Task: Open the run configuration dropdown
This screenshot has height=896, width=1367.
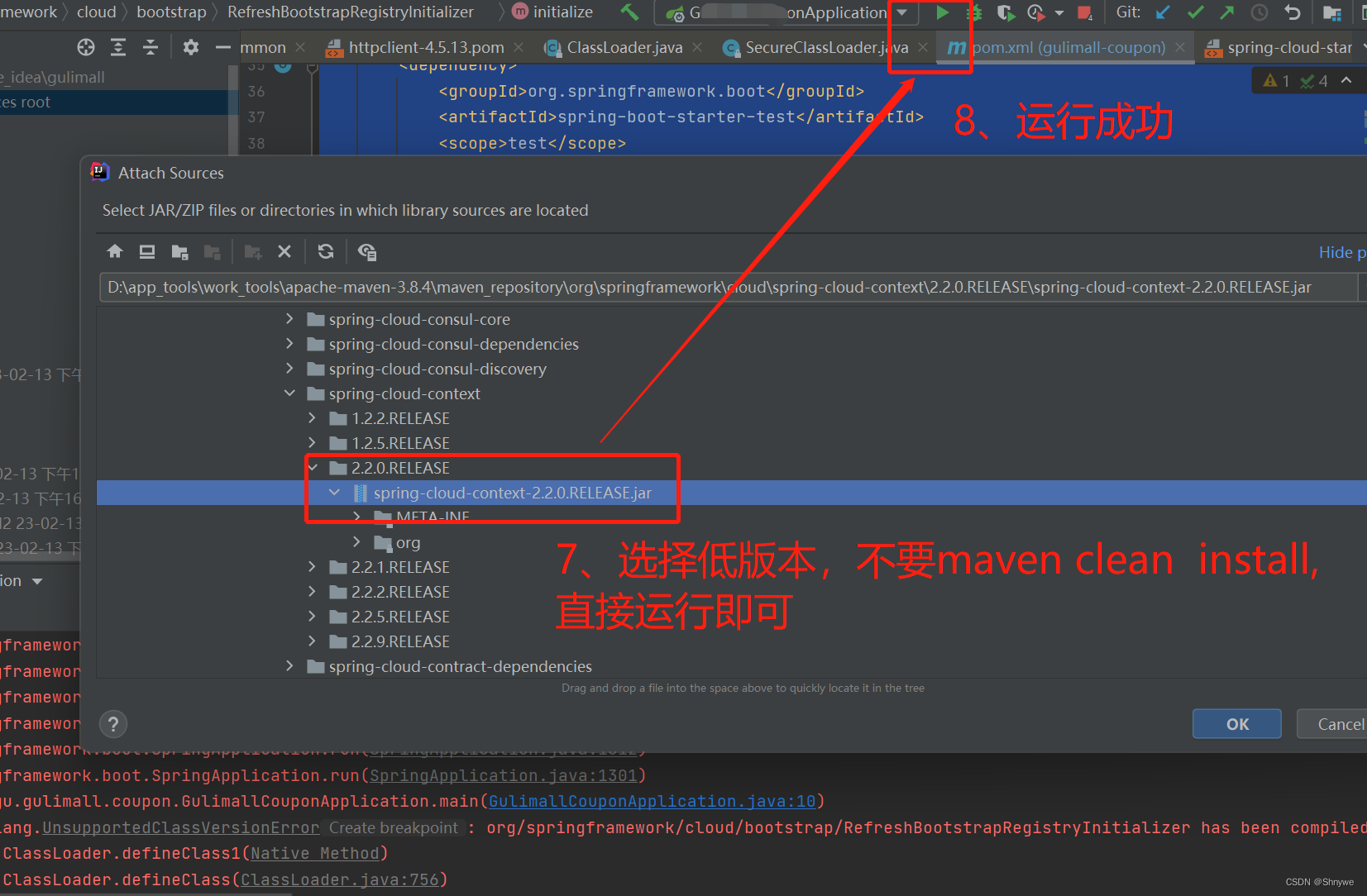Action: (x=902, y=12)
